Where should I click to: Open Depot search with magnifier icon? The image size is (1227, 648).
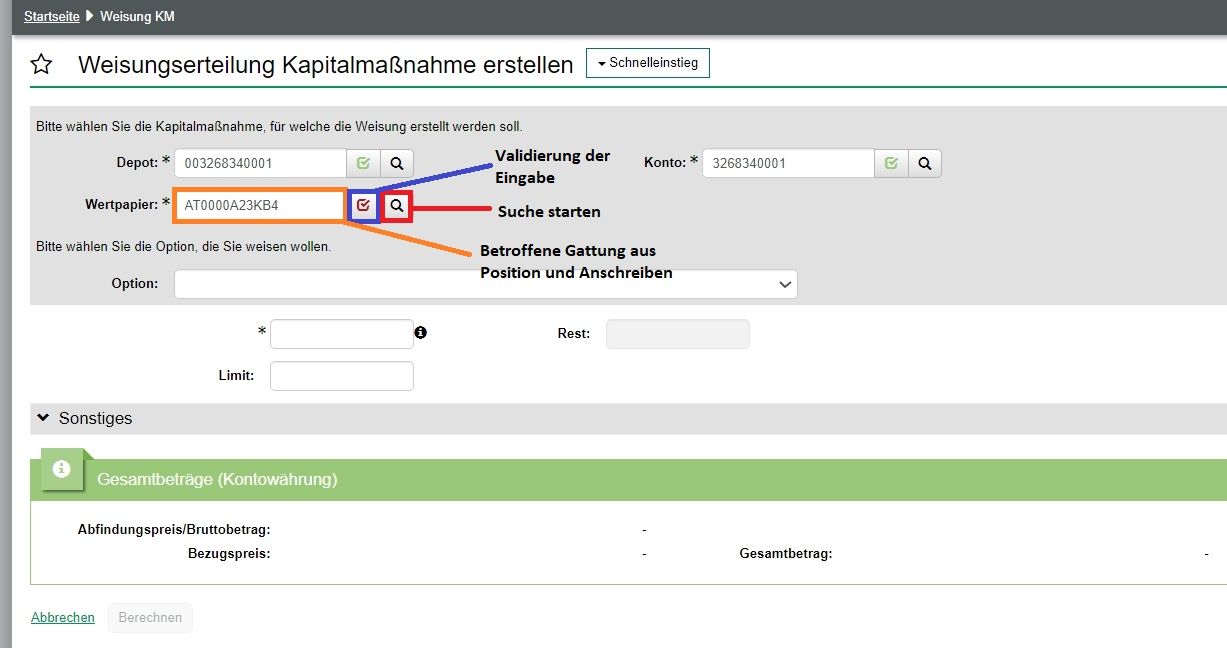[397, 163]
